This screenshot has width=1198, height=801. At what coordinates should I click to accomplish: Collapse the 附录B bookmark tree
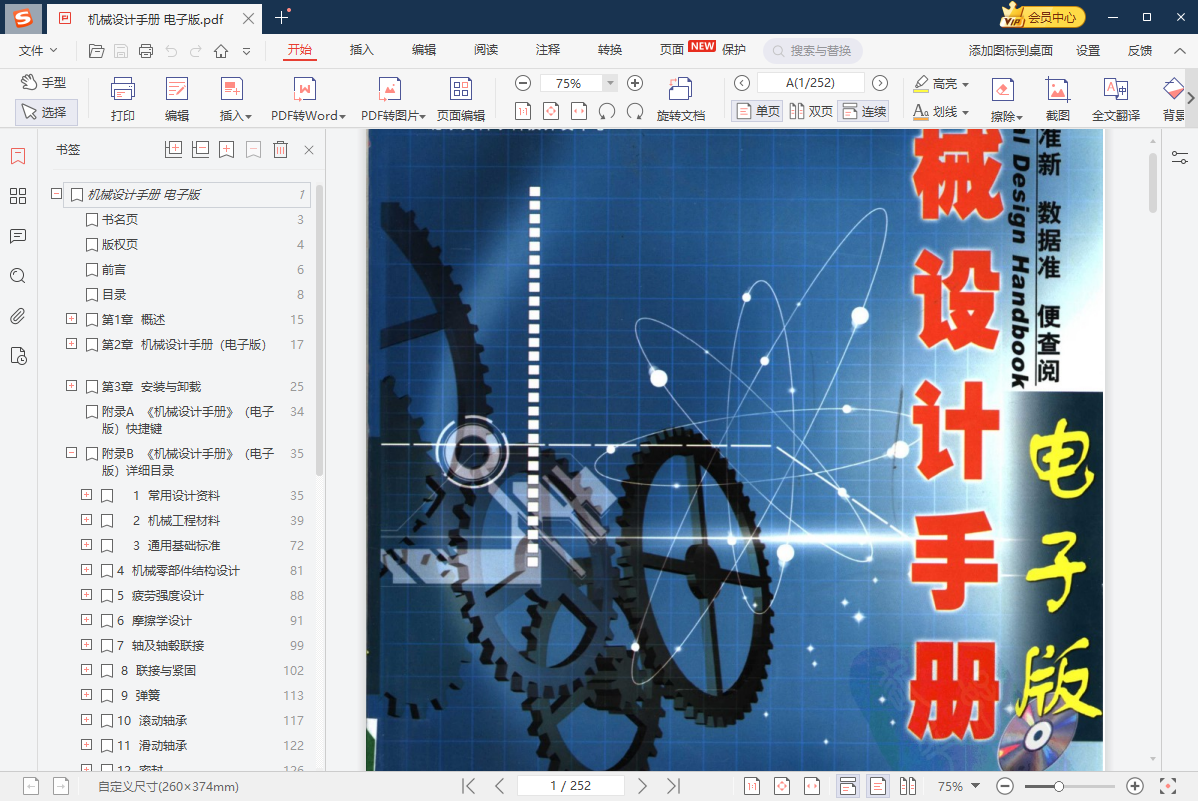71,453
